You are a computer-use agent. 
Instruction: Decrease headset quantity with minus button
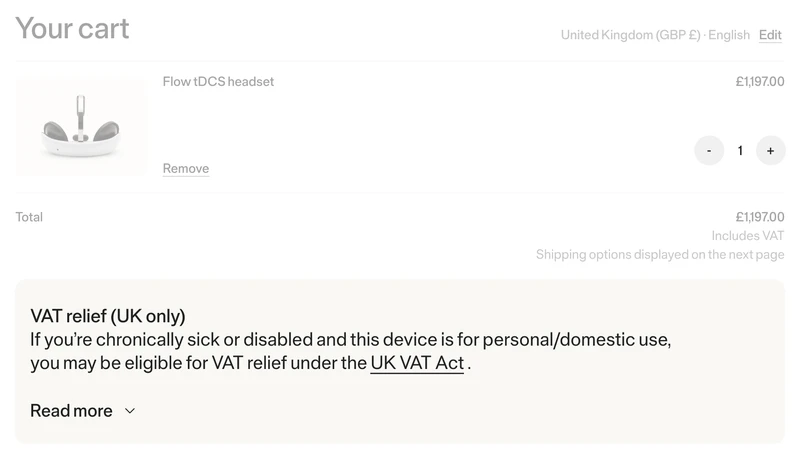(x=709, y=151)
